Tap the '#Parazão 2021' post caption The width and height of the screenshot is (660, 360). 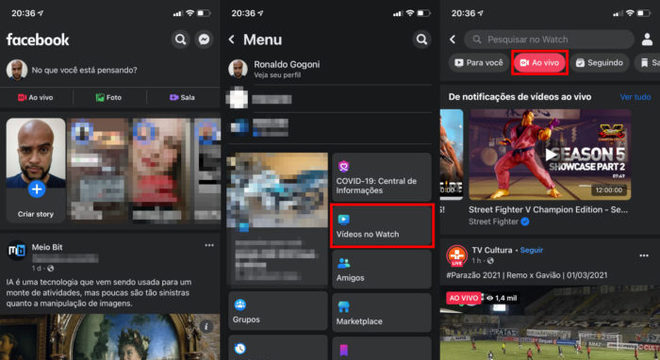[527, 275]
